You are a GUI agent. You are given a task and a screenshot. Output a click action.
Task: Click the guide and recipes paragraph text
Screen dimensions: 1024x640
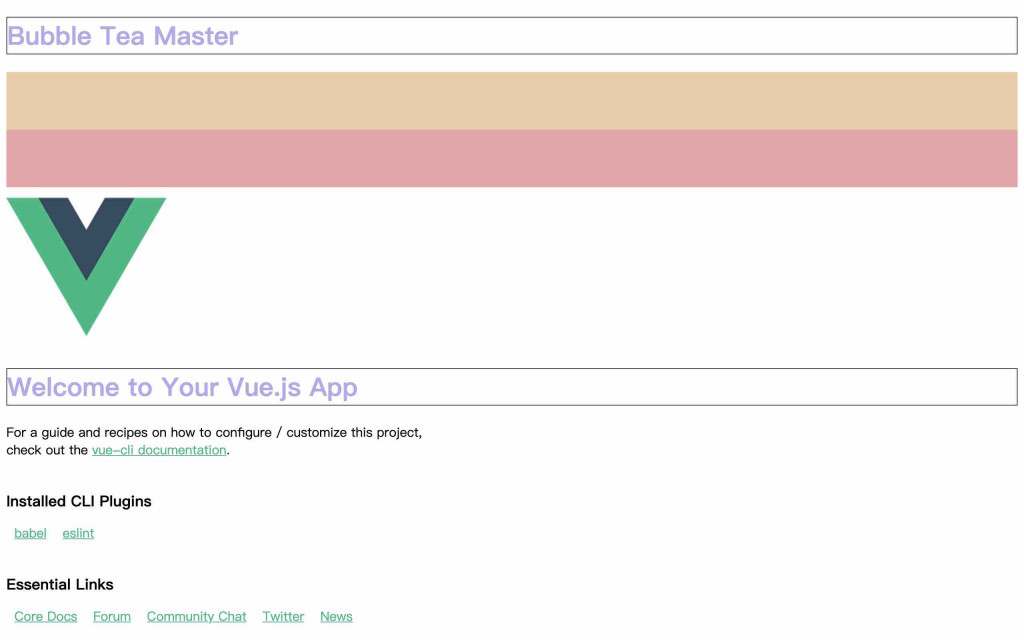pos(214,441)
